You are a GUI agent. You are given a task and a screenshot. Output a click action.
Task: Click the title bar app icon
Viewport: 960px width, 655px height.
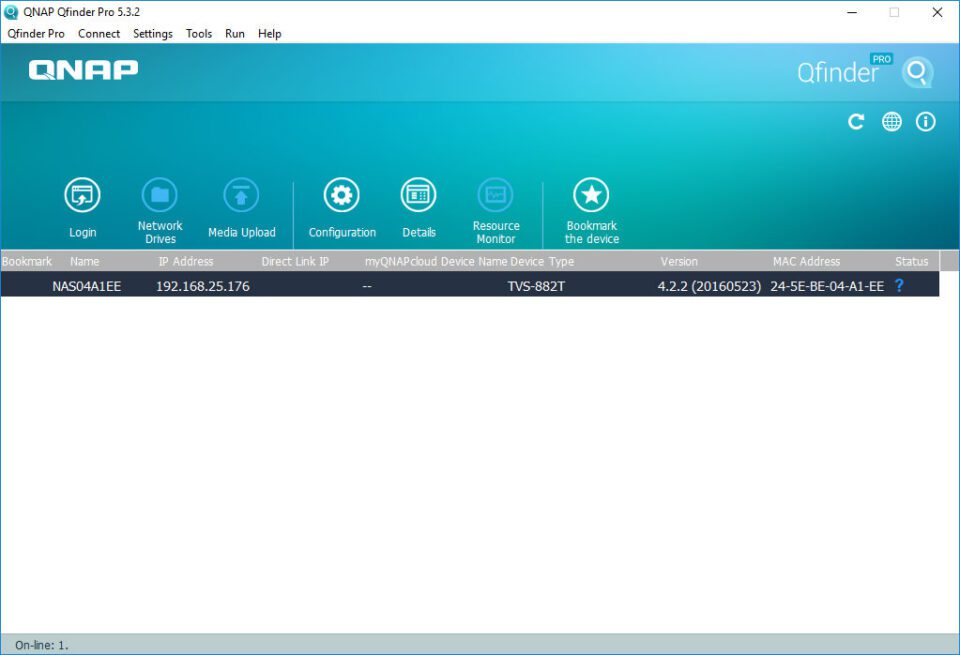[10, 12]
